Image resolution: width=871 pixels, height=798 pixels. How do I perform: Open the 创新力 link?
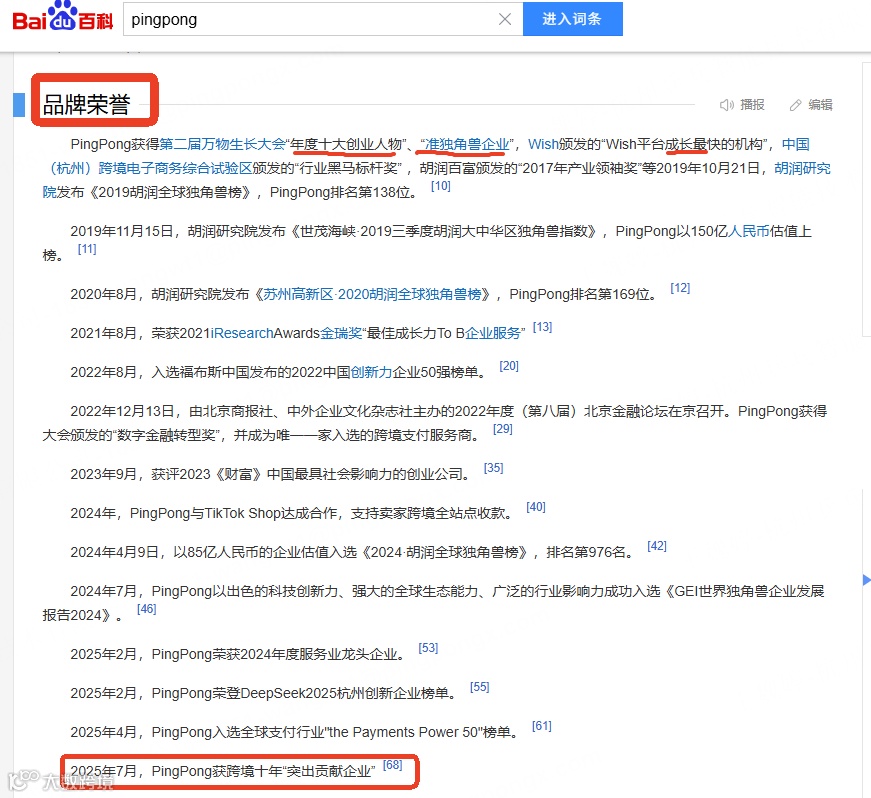click(371, 372)
